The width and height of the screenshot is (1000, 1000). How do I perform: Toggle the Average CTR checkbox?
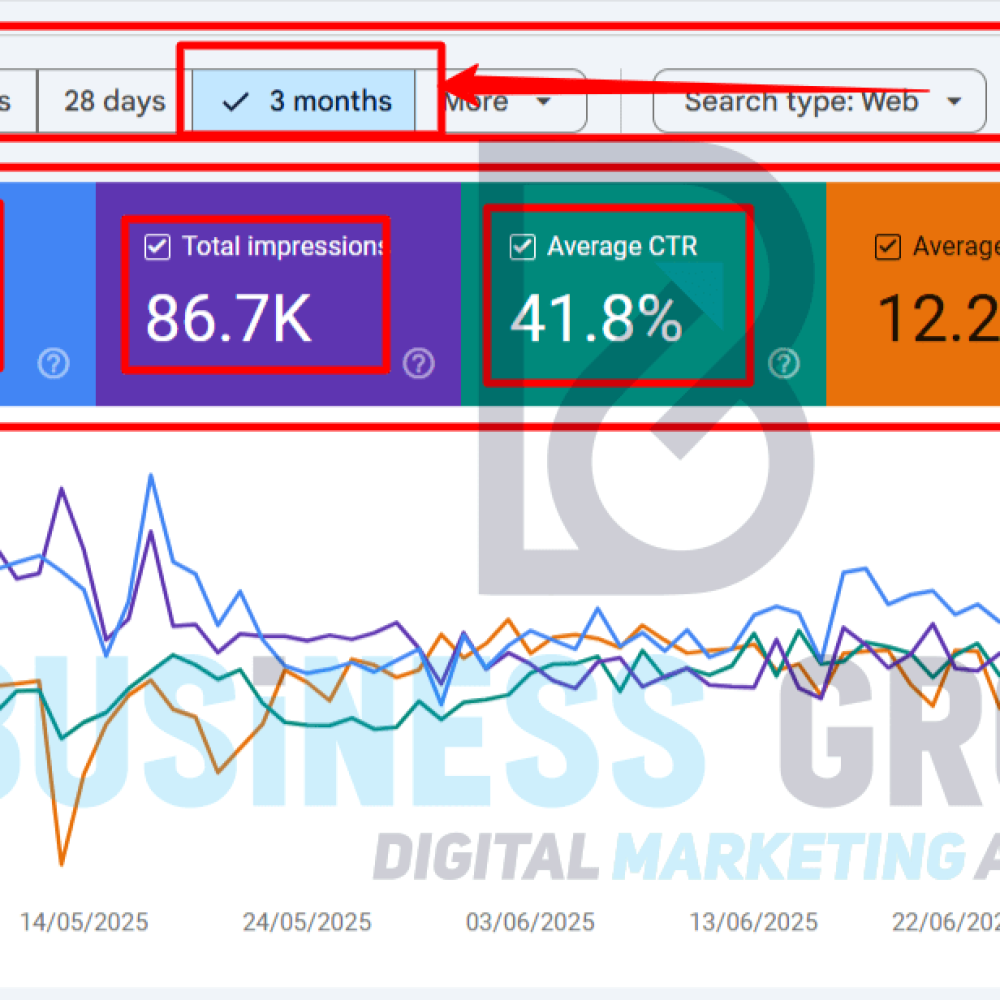(522, 247)
